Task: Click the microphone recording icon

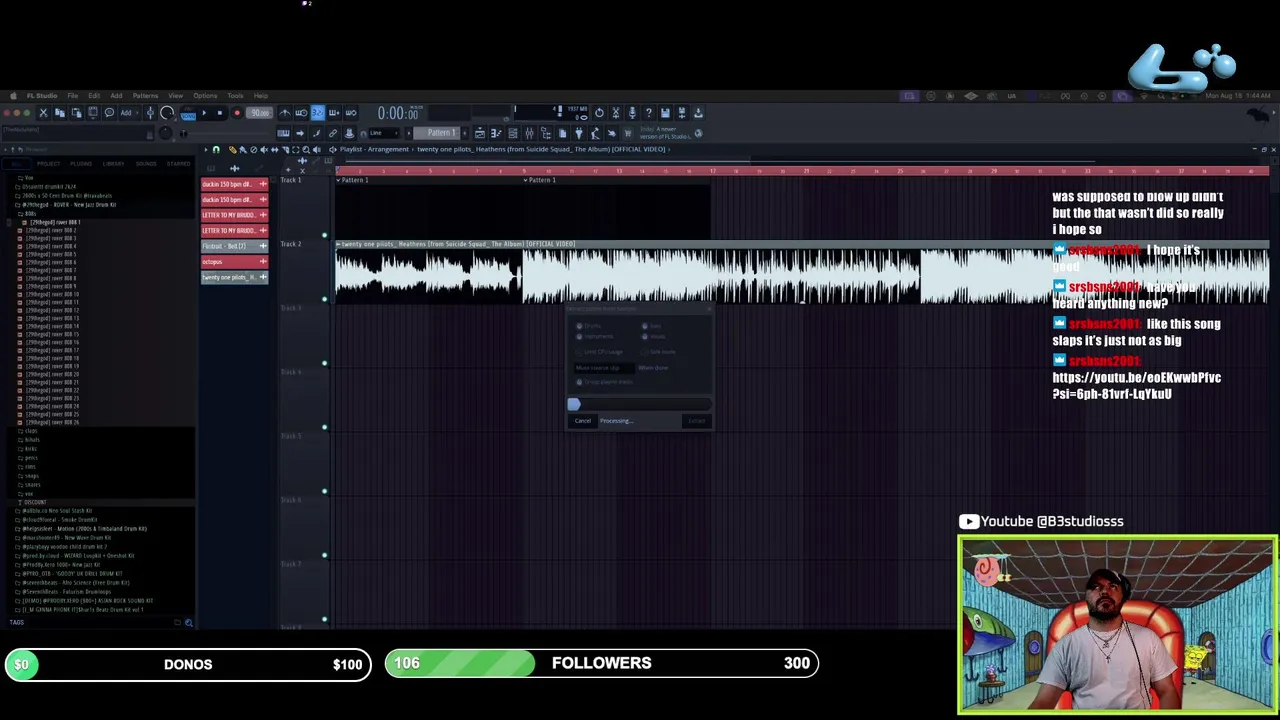Action: click(x=632, y=113)
